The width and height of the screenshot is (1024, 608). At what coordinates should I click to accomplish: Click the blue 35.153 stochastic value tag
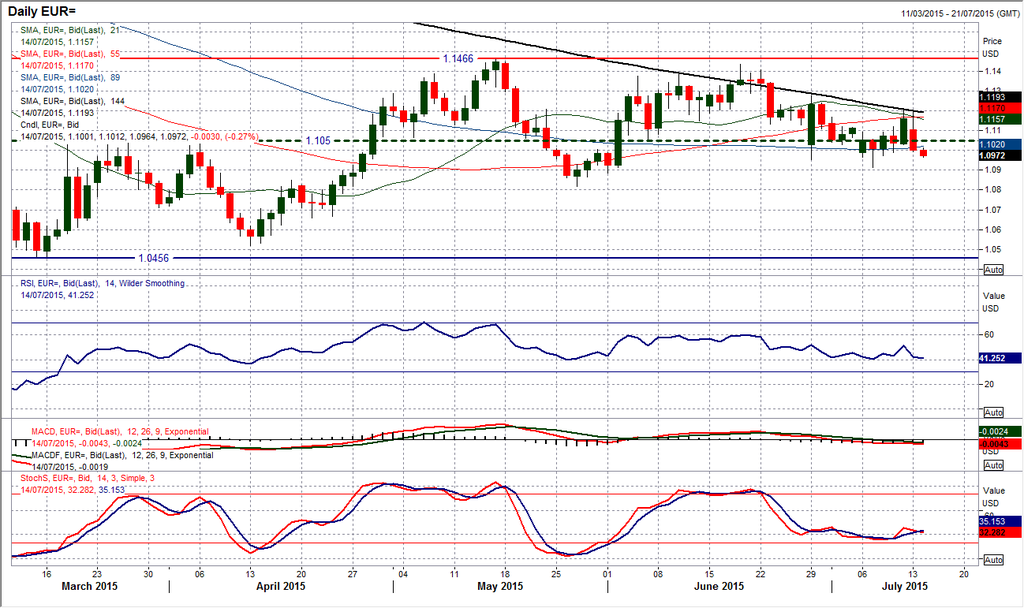[x=1000, y=522]
